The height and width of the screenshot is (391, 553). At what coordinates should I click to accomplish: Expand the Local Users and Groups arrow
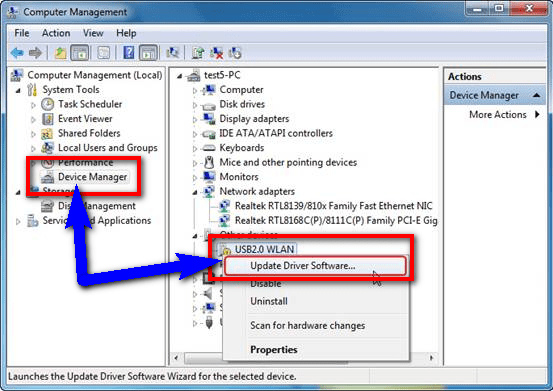coord(33,148)
